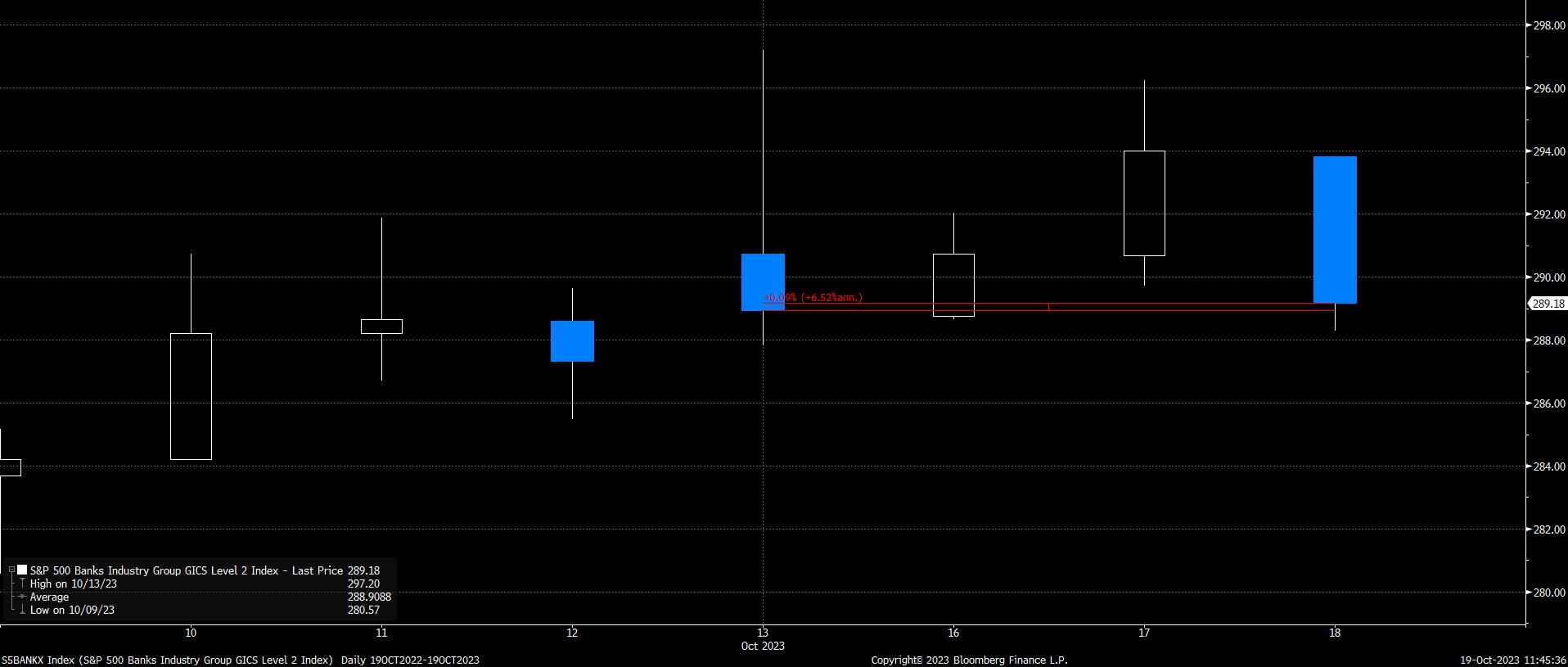Select the Oct 16 hollow candlestick
Image resolution: width=1568 pixels, height=667 pixels.
tap(953, 285)
